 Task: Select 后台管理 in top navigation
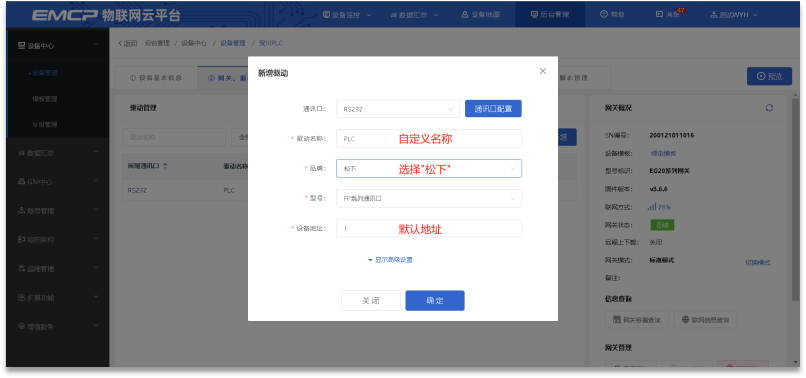[550, 14]
